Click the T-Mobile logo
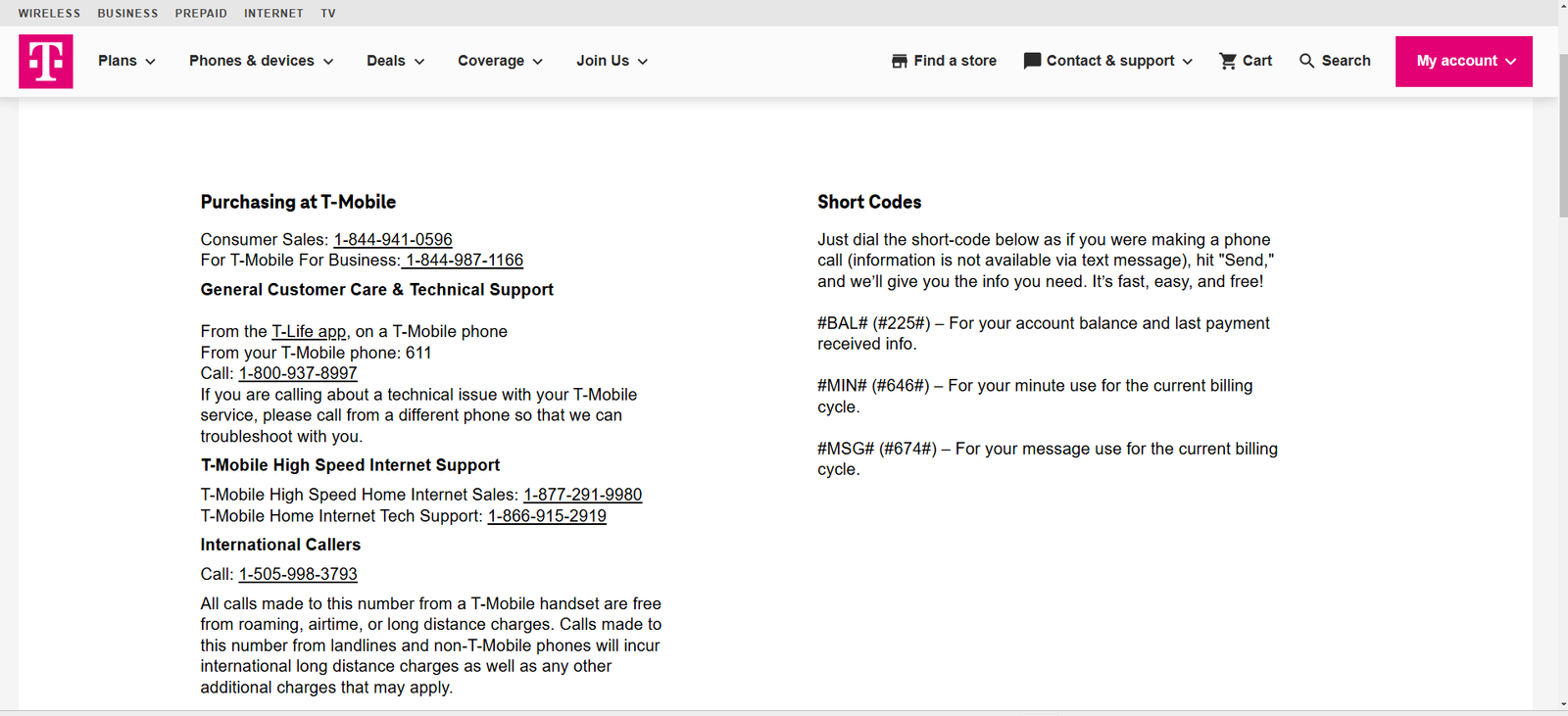This screenshot has width=1568, height=716. (x=45, y=61)
